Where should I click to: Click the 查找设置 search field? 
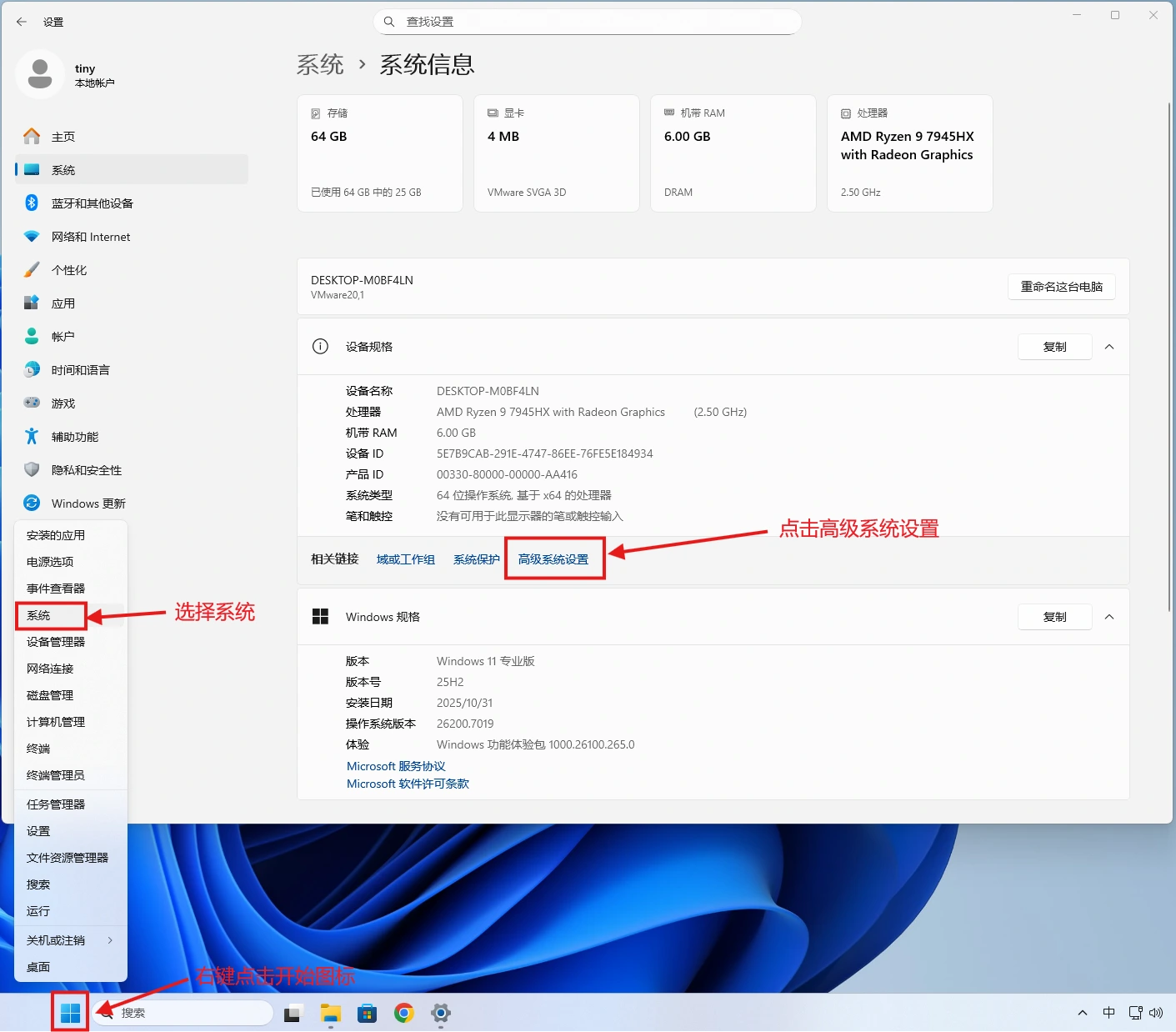click(x=588, y=22)
